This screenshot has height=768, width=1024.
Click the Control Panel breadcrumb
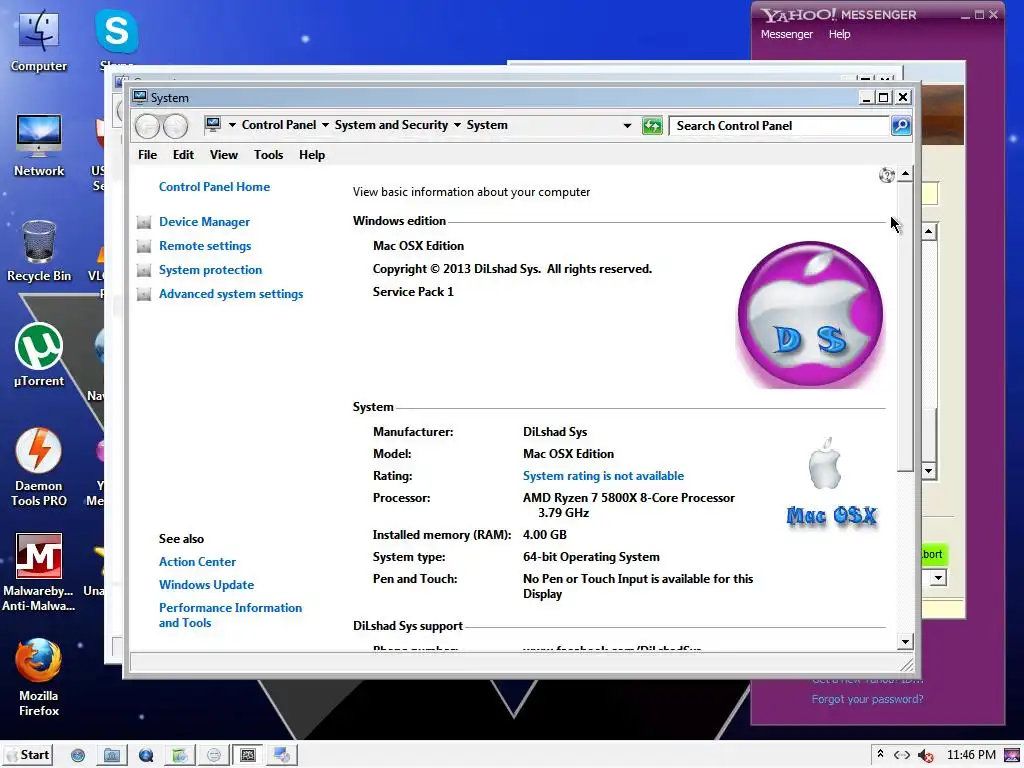click(x=279, y=125)
